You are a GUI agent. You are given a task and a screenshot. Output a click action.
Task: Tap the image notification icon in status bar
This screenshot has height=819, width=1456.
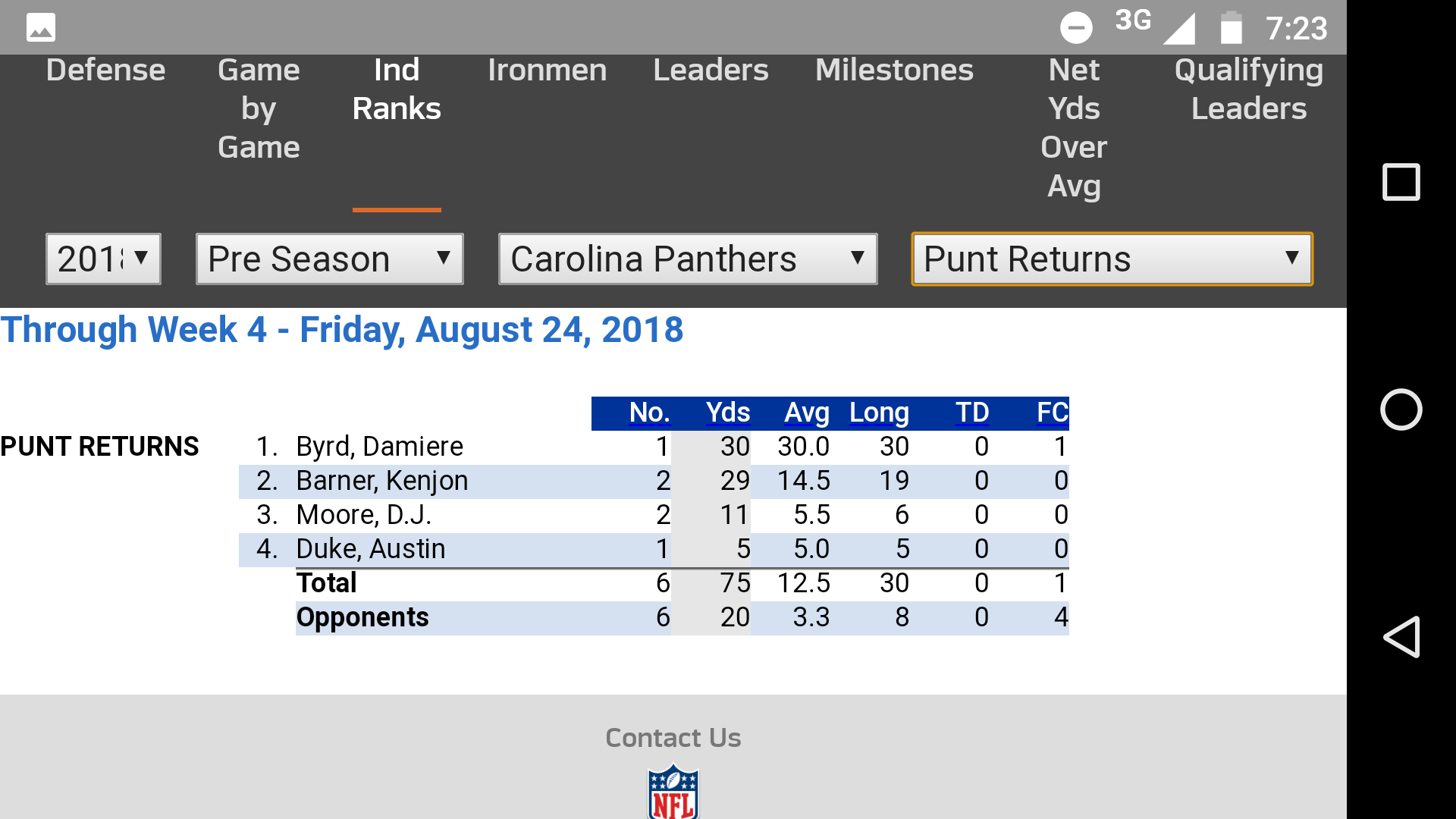click(41, 28)
